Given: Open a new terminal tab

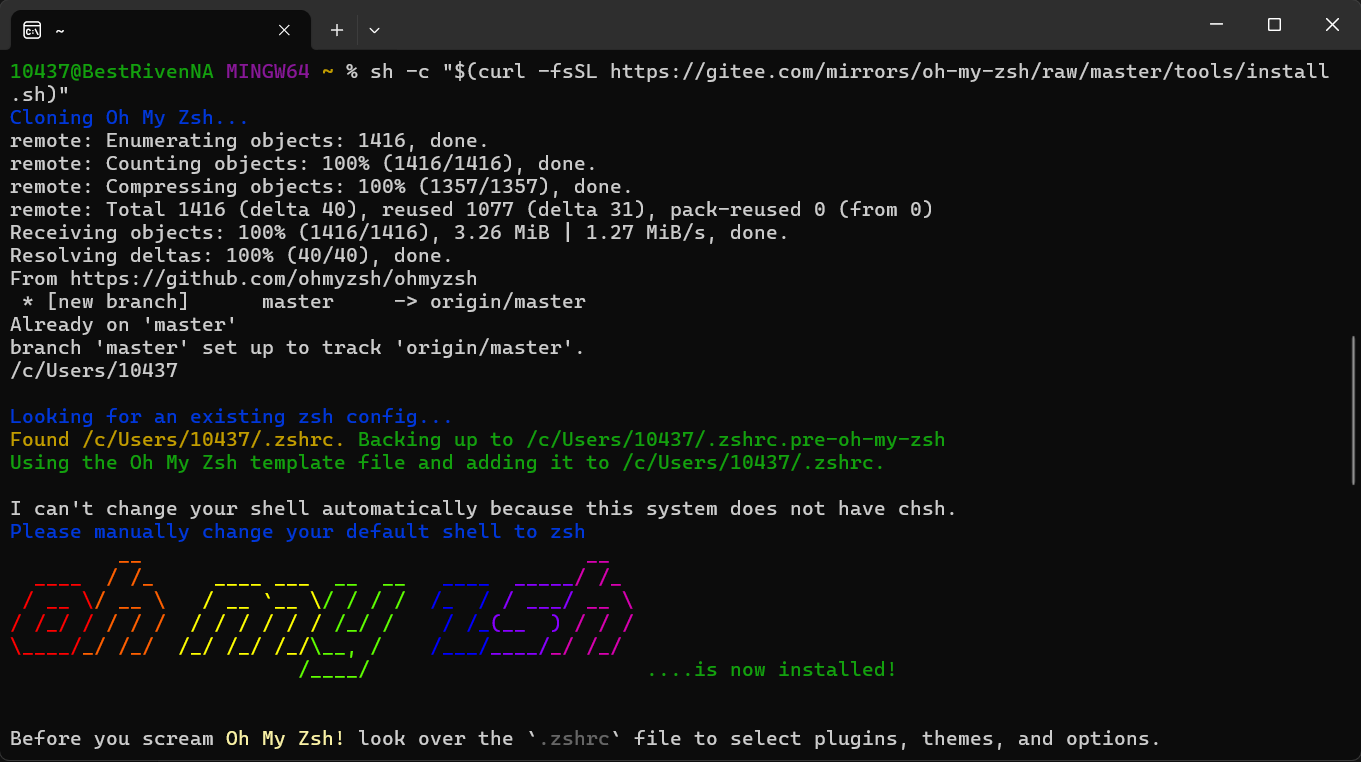Looking at the screenshot, I should click(x=337, y=30).
